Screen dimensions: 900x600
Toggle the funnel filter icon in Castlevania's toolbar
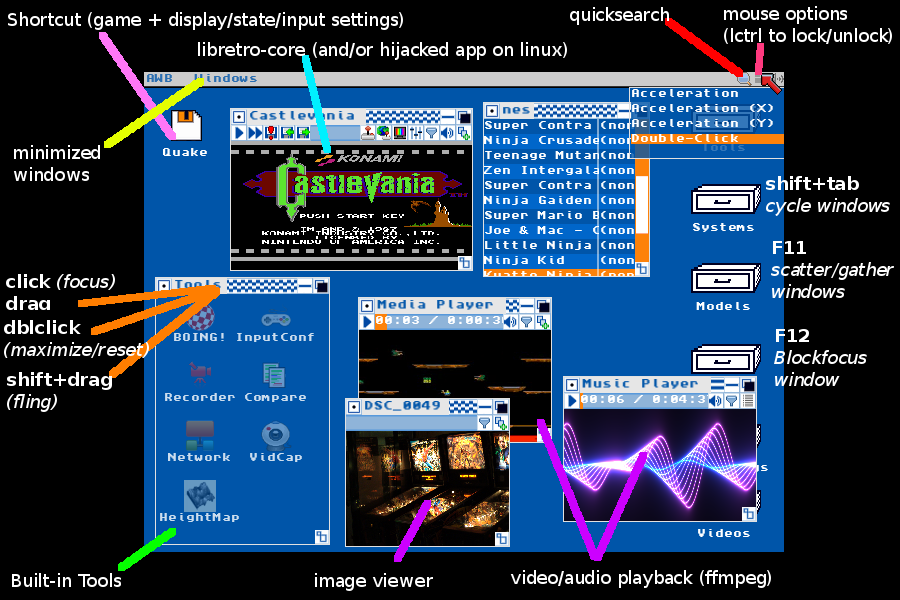(432, 132)
